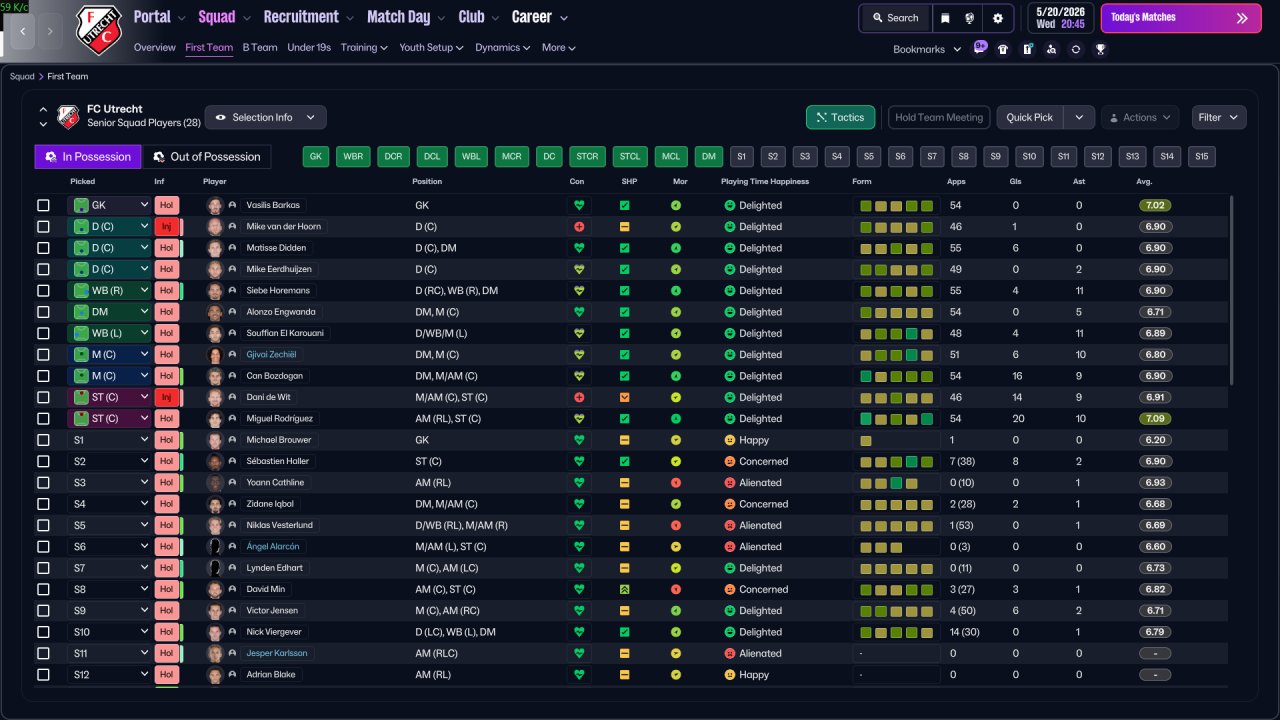Screen dimensions: 1280x720
Task: Click the FC Utrecht club badge in header
Action: point(99,30)
